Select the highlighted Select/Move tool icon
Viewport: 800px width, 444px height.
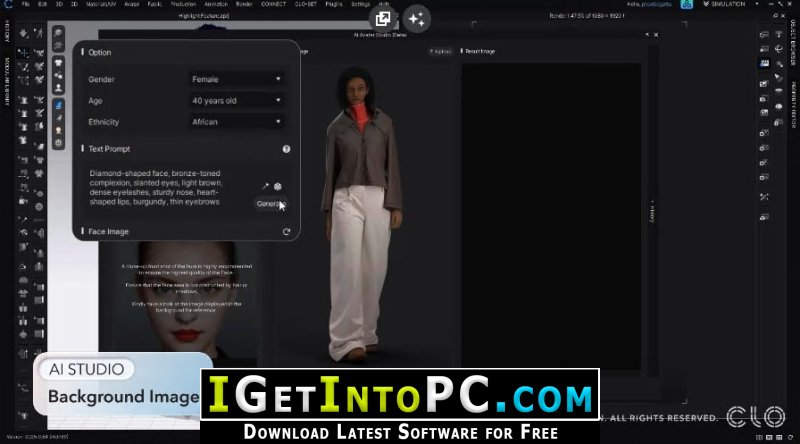[x=23, y=53]
